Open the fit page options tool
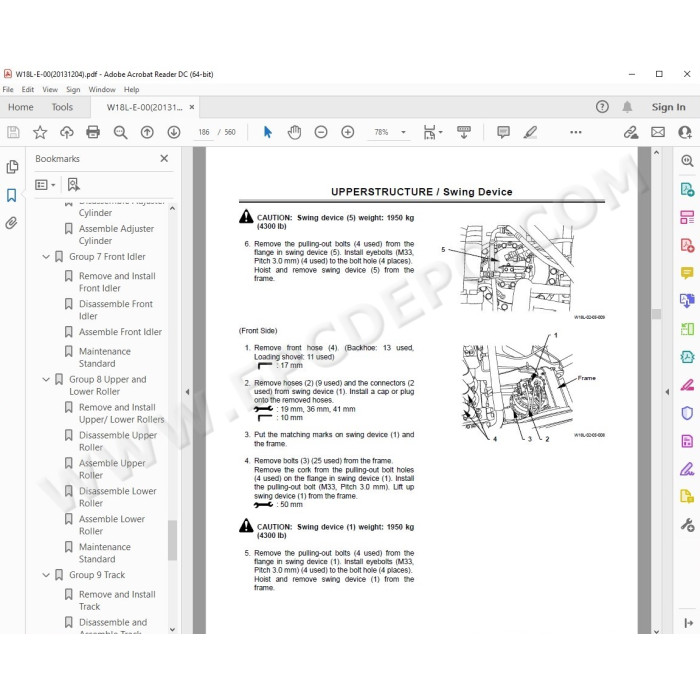The image size is (700, 700). coord(432,132)
